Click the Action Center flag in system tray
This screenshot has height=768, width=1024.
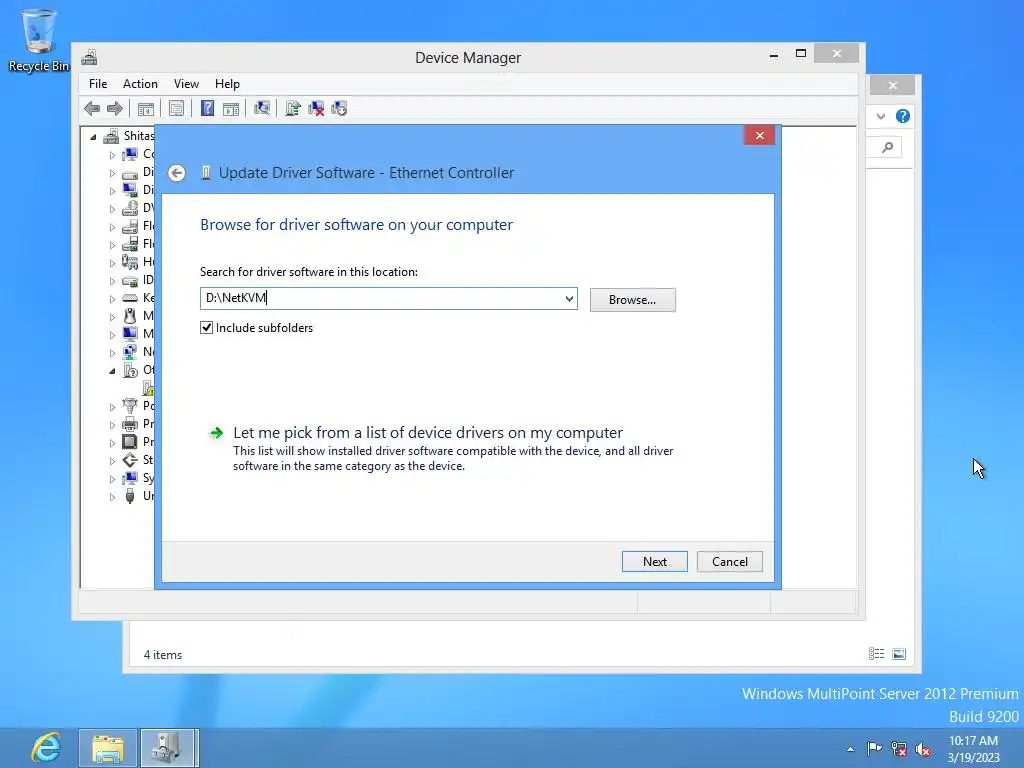(874, 749)
